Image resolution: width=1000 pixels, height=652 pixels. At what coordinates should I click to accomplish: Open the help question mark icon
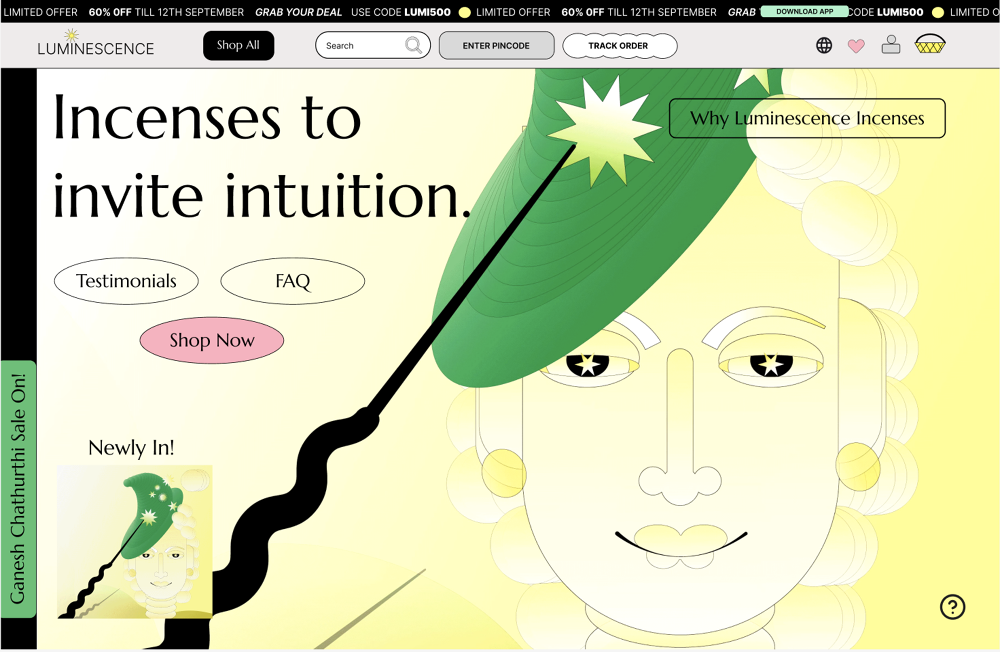coord(952,607)
